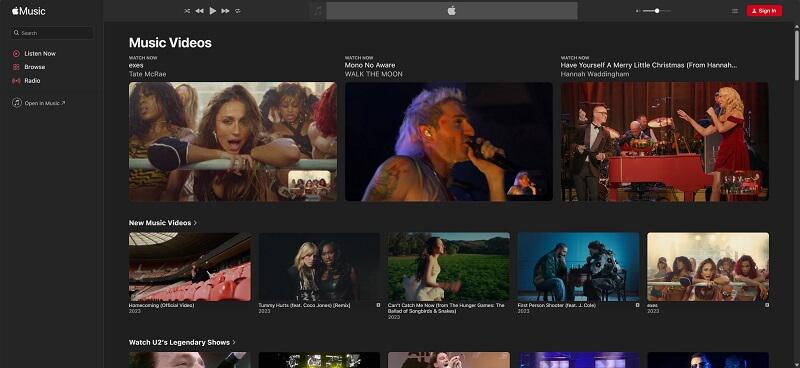Open the First Person Shooter video thumbnail
The image size is (800, 368).
click(x=579, y=266)
